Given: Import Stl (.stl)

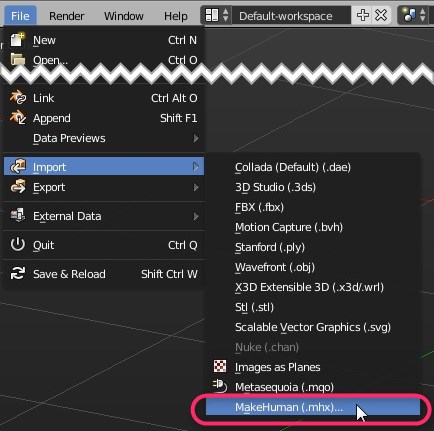Looking at the screenshot, I should point(313,307).
